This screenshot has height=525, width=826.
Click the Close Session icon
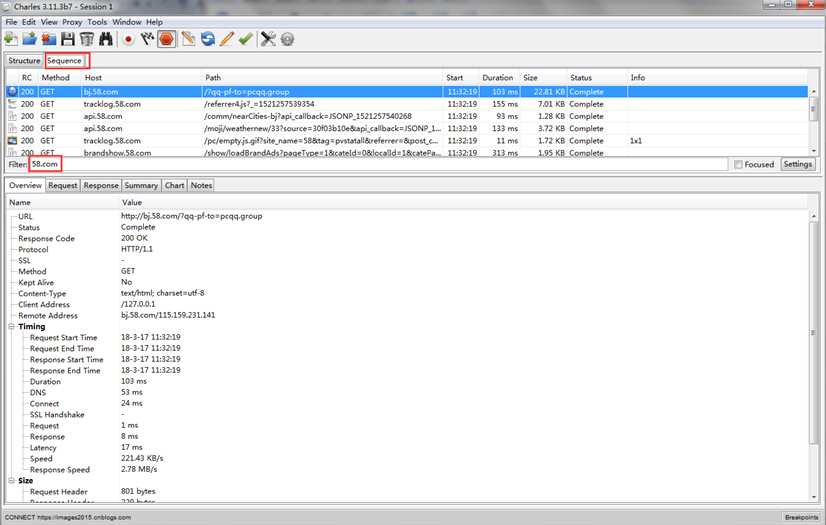coord(48,39)
